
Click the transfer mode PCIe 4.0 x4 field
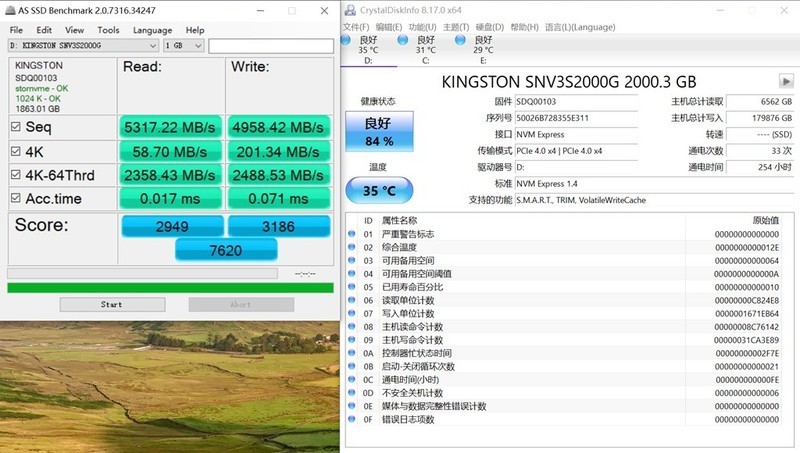pyautogui.click(x=576, y=150)
